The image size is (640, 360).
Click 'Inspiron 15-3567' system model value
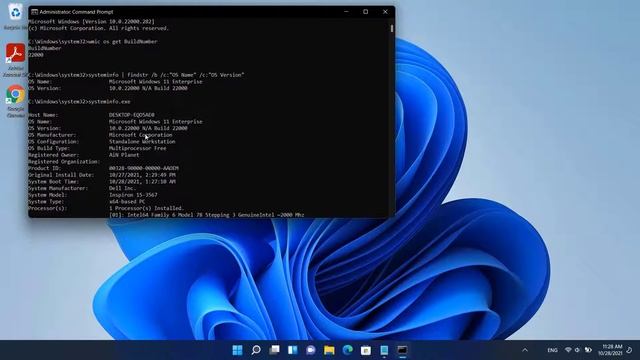(x=133, y=195)
